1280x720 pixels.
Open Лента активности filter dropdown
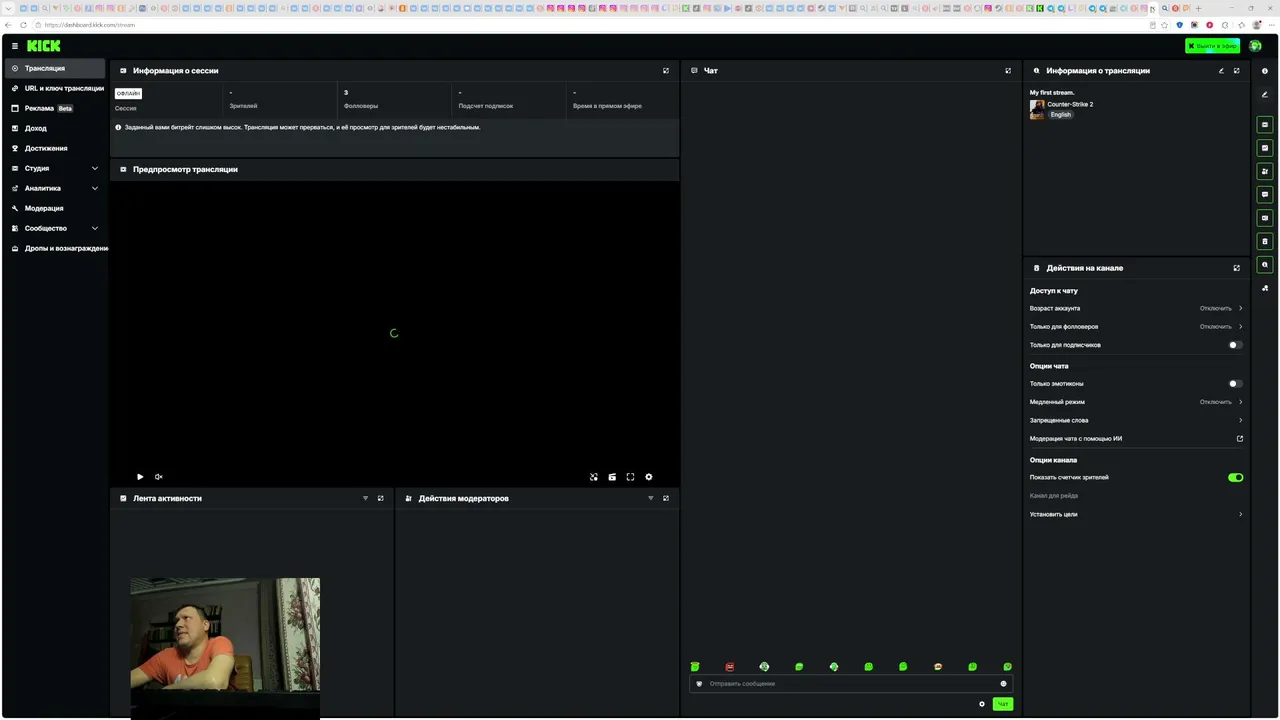[x=365, y=498]
